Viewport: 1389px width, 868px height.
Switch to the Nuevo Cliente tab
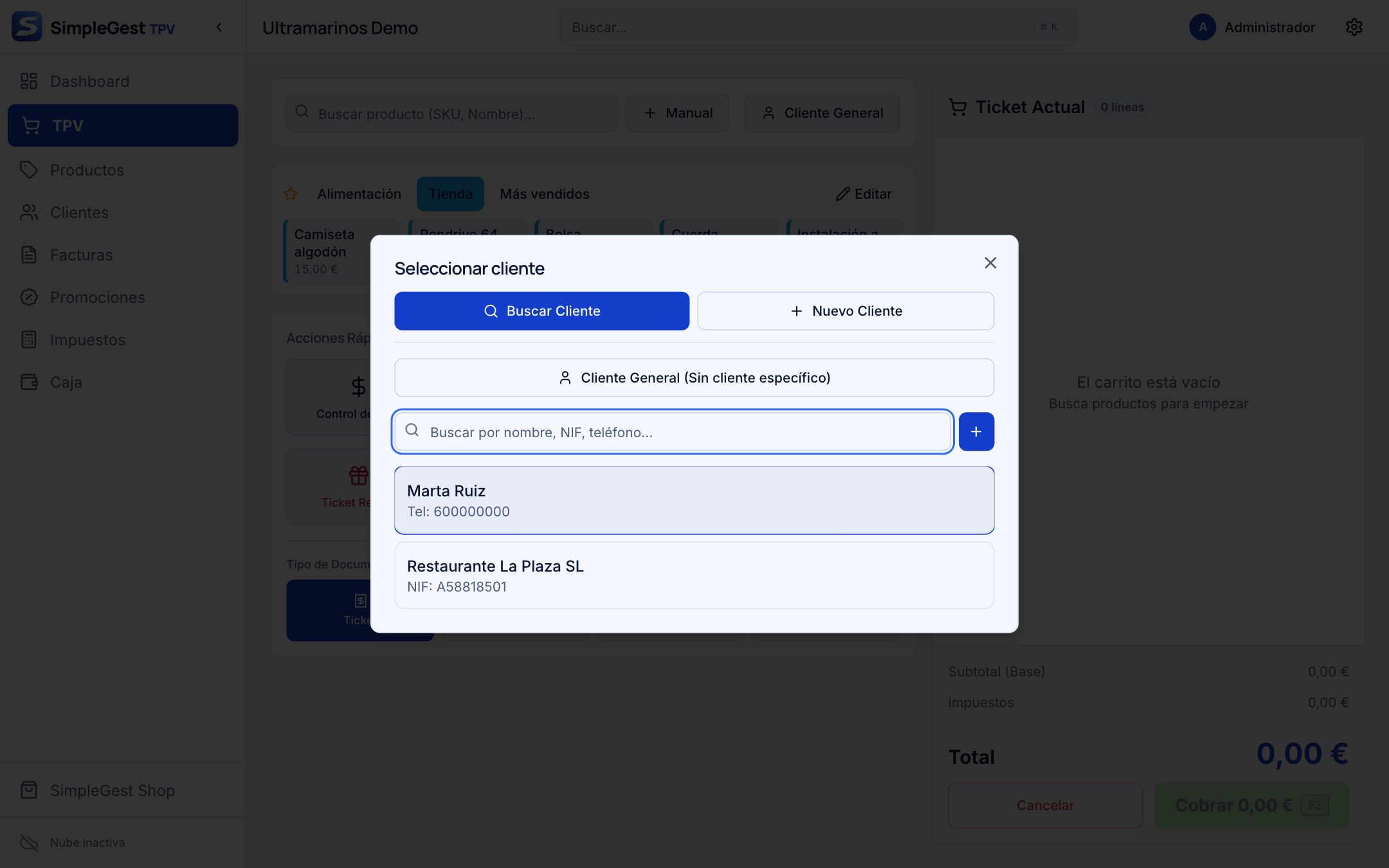pyautogui.click(x=846, y=311)
